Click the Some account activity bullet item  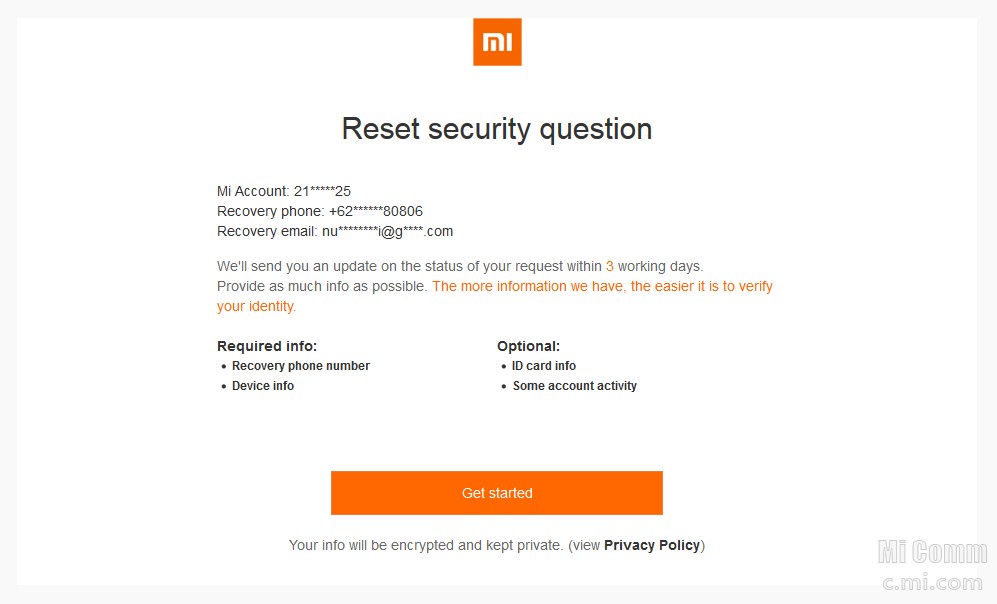[x=575, y=385]
